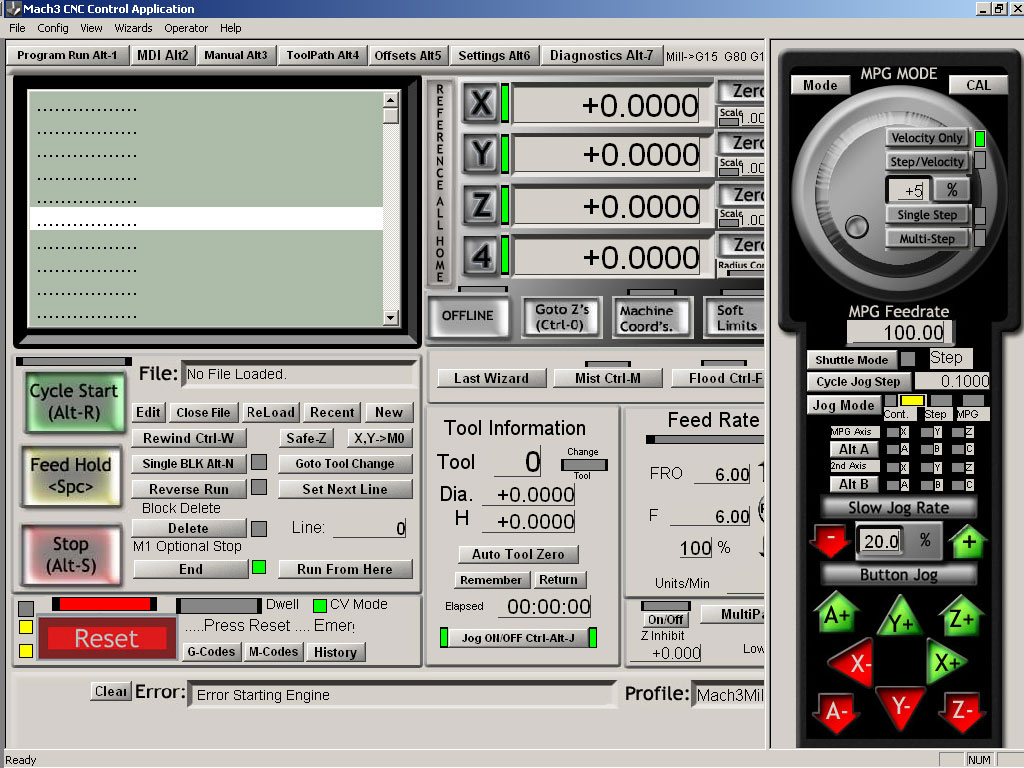The width and height of the screenshot is (1024, 768).
Task: Click the MPG Feedrate value field
Action: click(x=899, y=332)
